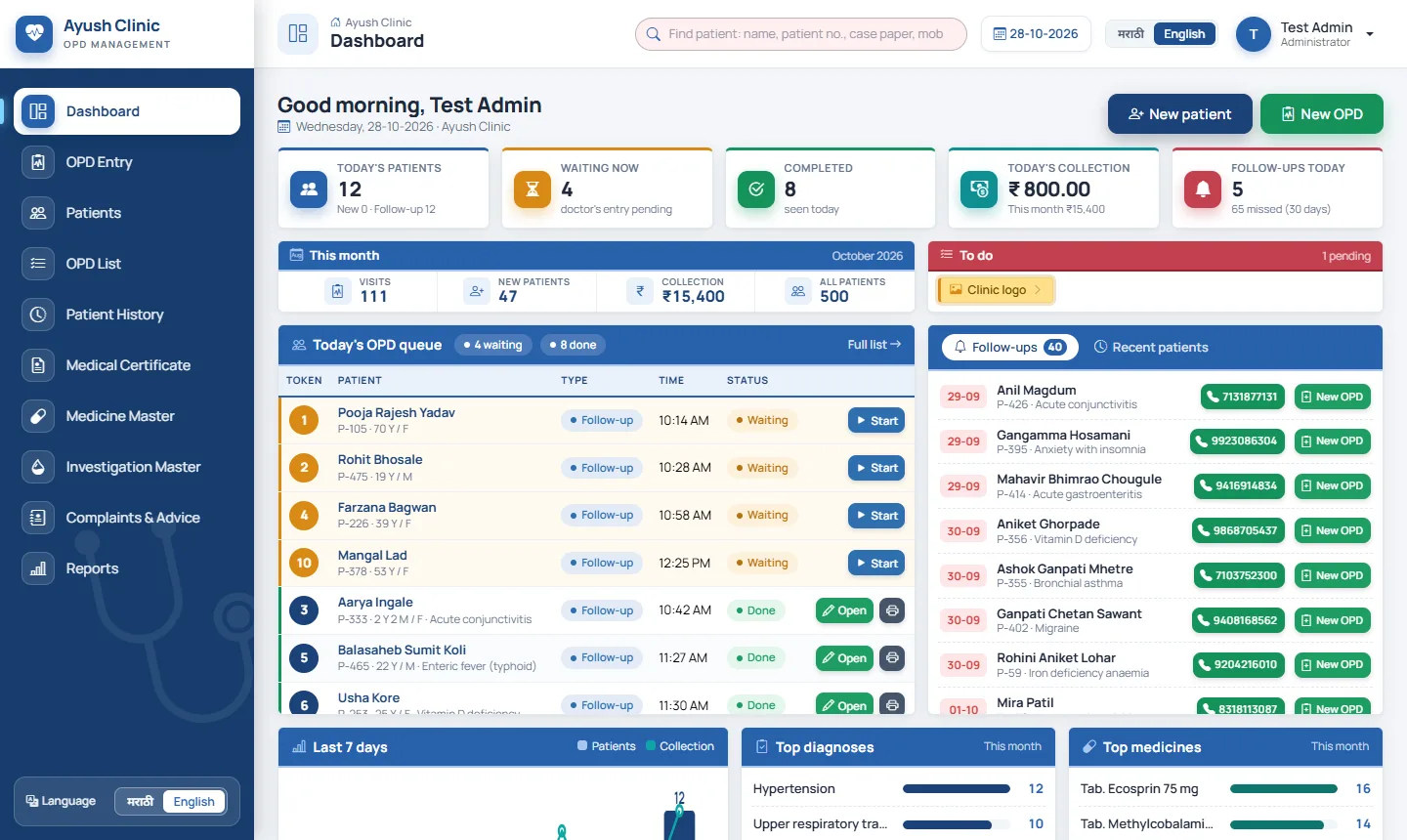Open the Test Admin account dropdown

pyautogui.click(x=1305, y=34)
